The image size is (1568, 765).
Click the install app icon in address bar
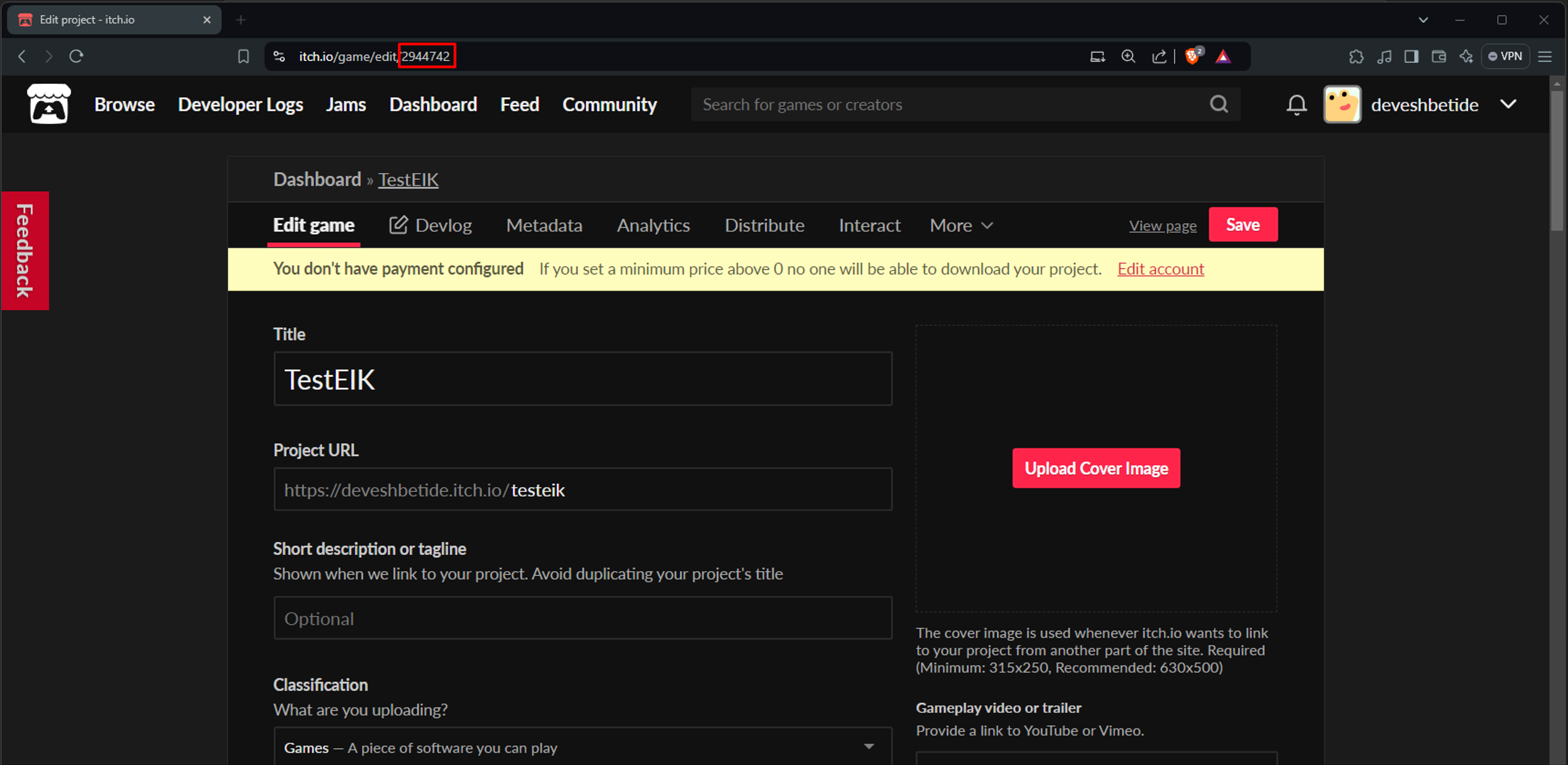pyautogui.click(x=1097, y=57)
